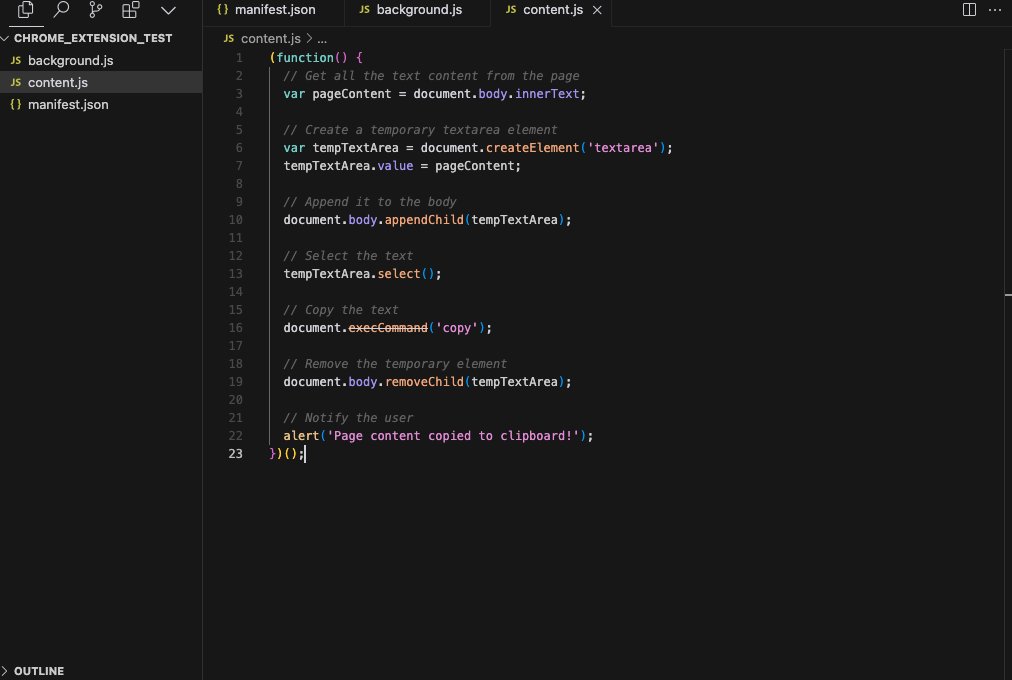The height and width of the screenshot is (680, 1012).
Task: Click JS icon of background.js in explorer
Action: pyautogui.click(x=16, y=61)
